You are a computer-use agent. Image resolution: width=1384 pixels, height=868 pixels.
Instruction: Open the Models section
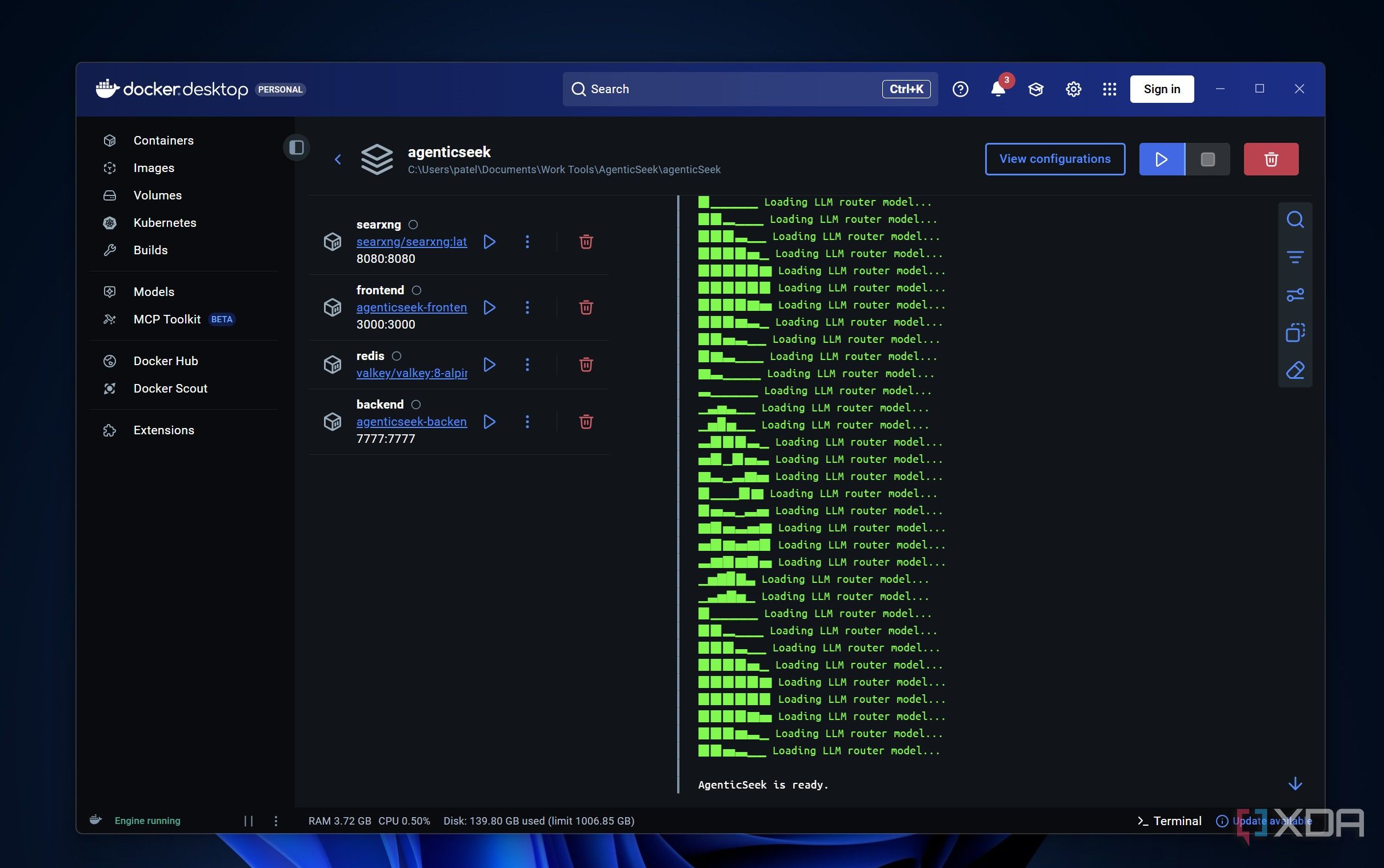(x=154, y=291)
